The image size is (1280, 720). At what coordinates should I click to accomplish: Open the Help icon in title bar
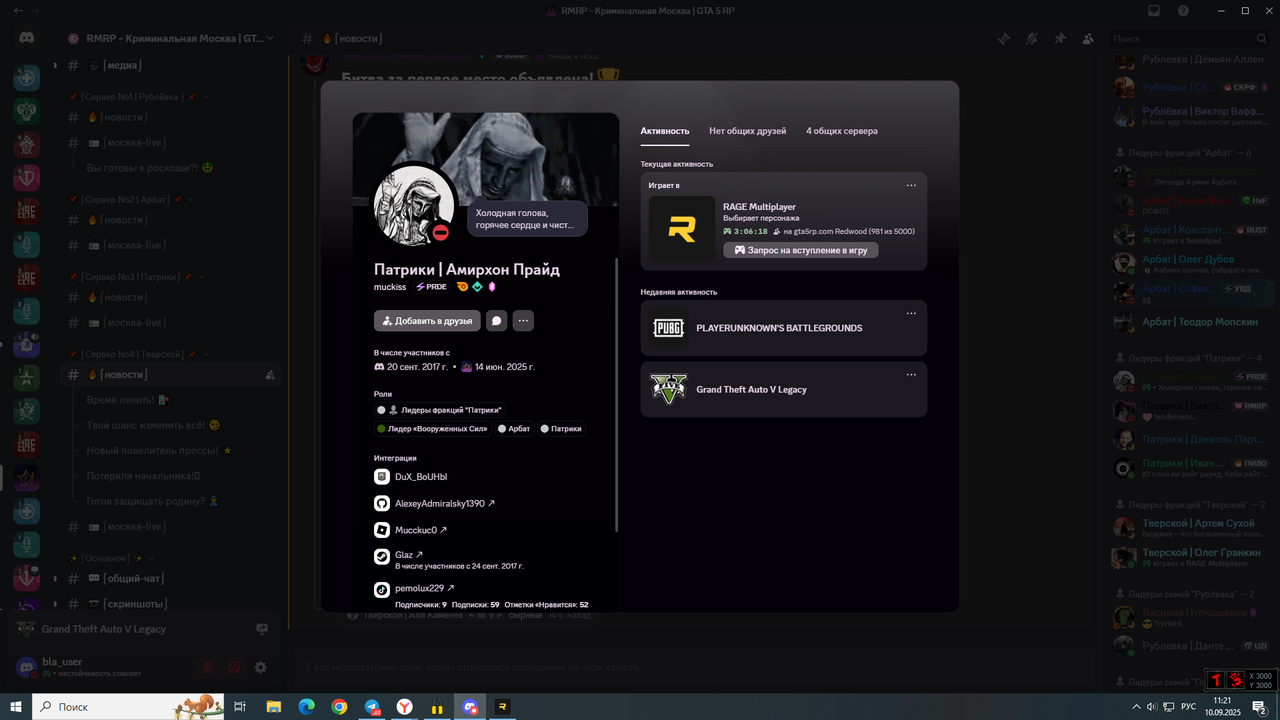[x=1184, y=10]
